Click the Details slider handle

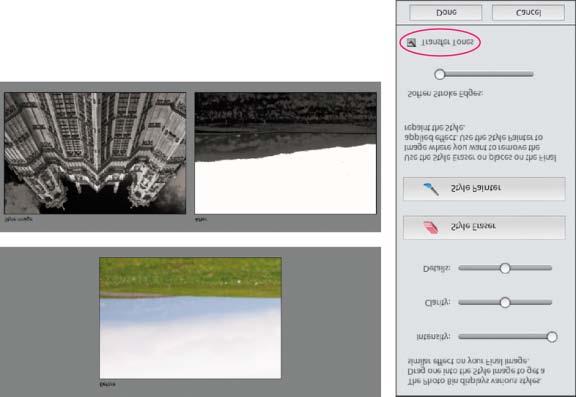[x=505, y=268]
